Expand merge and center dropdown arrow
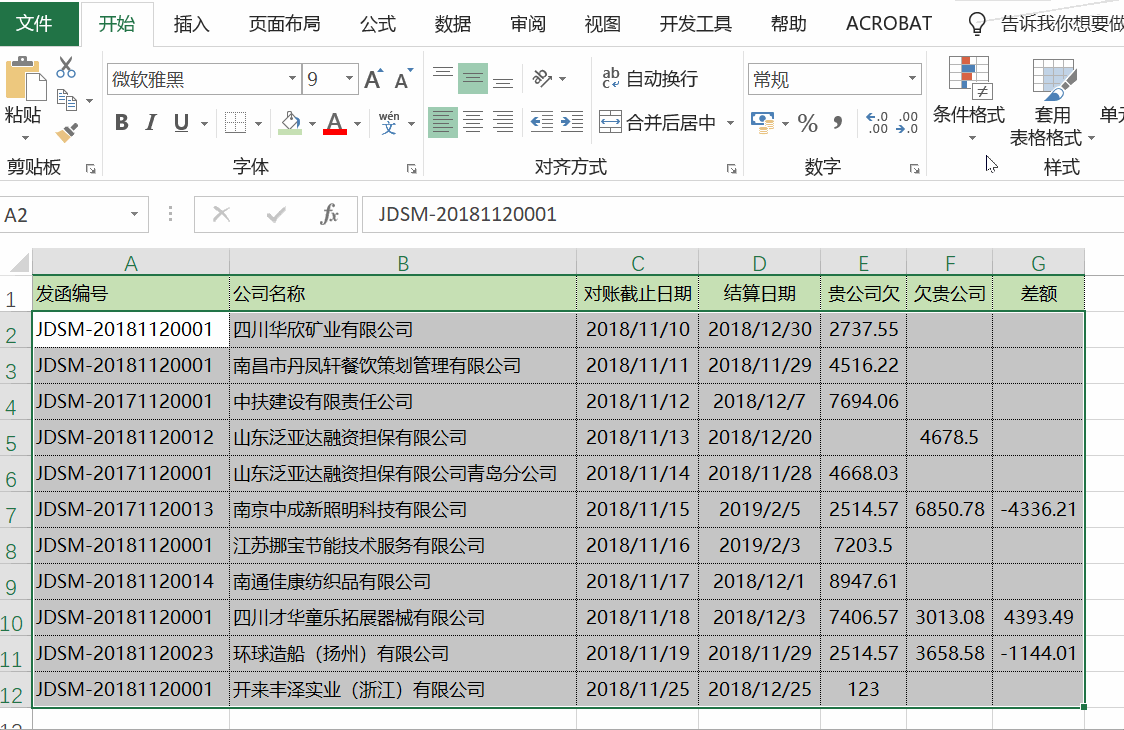The width and height of the screenshot is (1124, 730). (x=730, y=123)
